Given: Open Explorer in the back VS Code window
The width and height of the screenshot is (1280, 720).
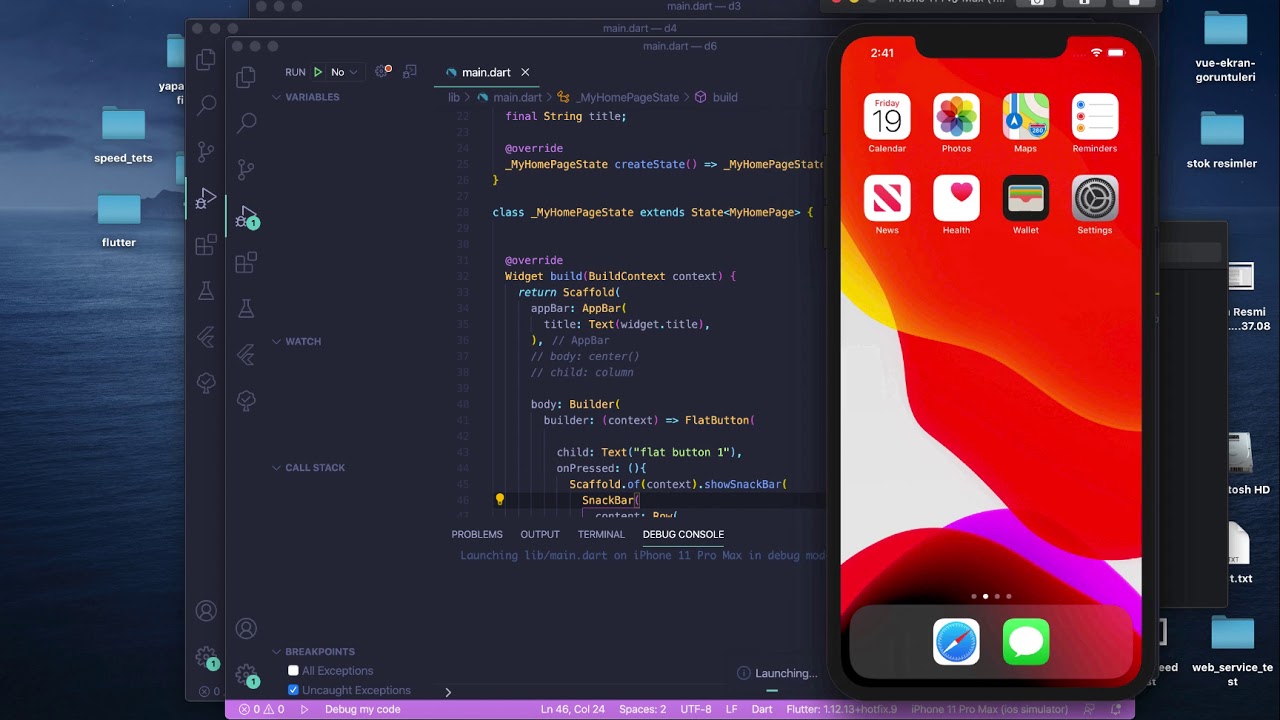Looking at the screenshot, I should click(x=206, y=60).
